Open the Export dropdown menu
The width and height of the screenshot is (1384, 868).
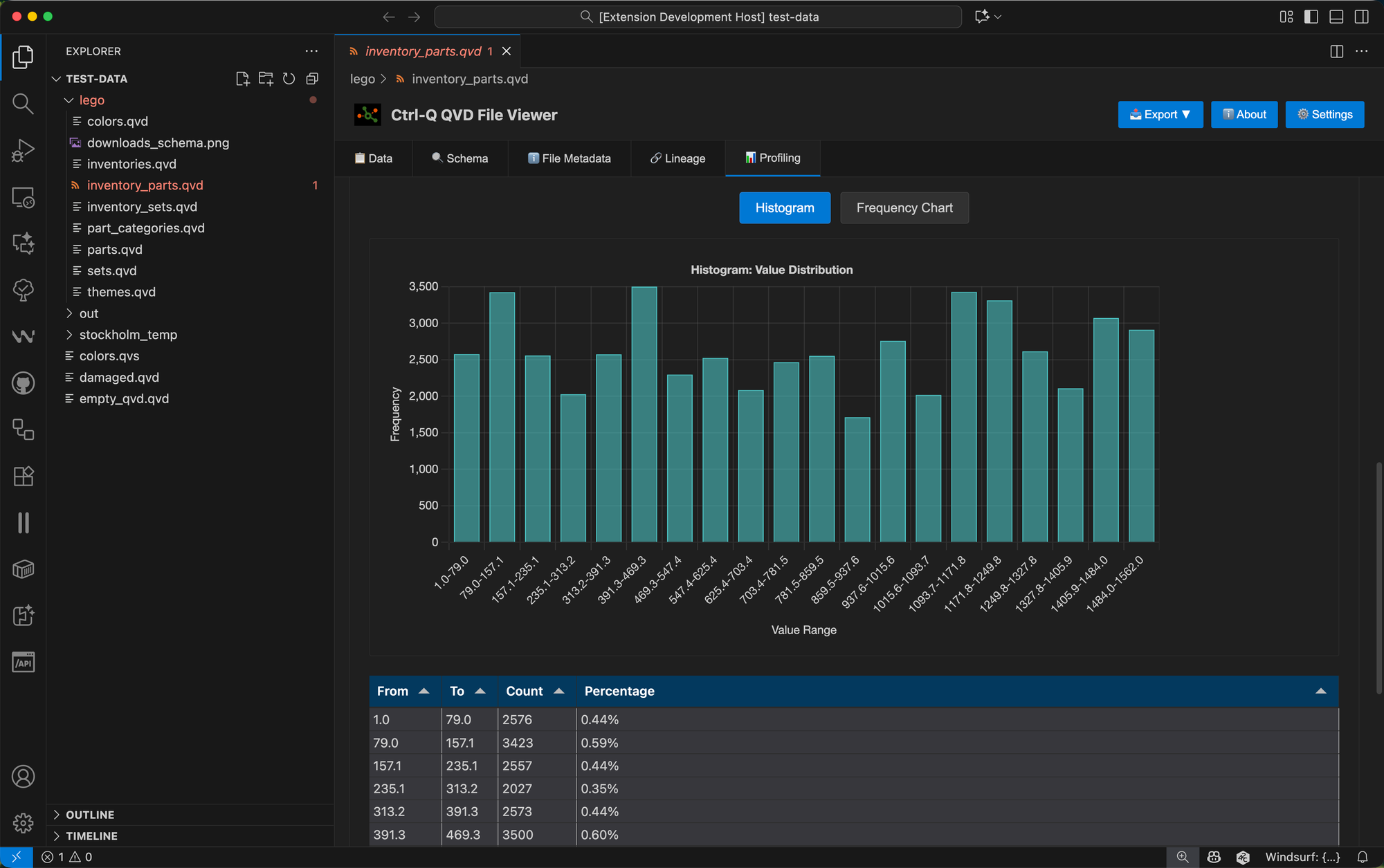(x=1160, y=115)
